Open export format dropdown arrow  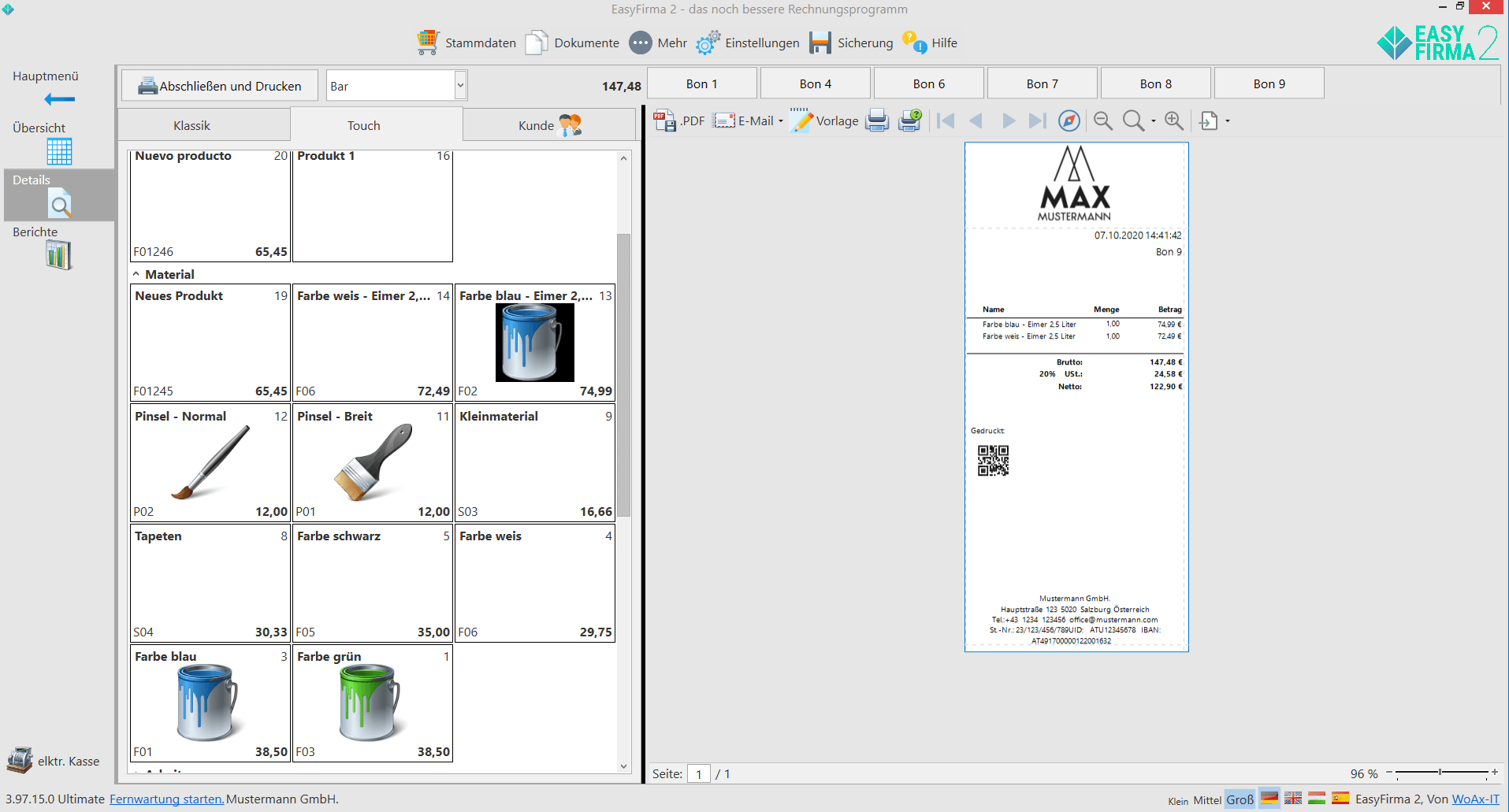pyautogui.click(x=1227, y=121)
